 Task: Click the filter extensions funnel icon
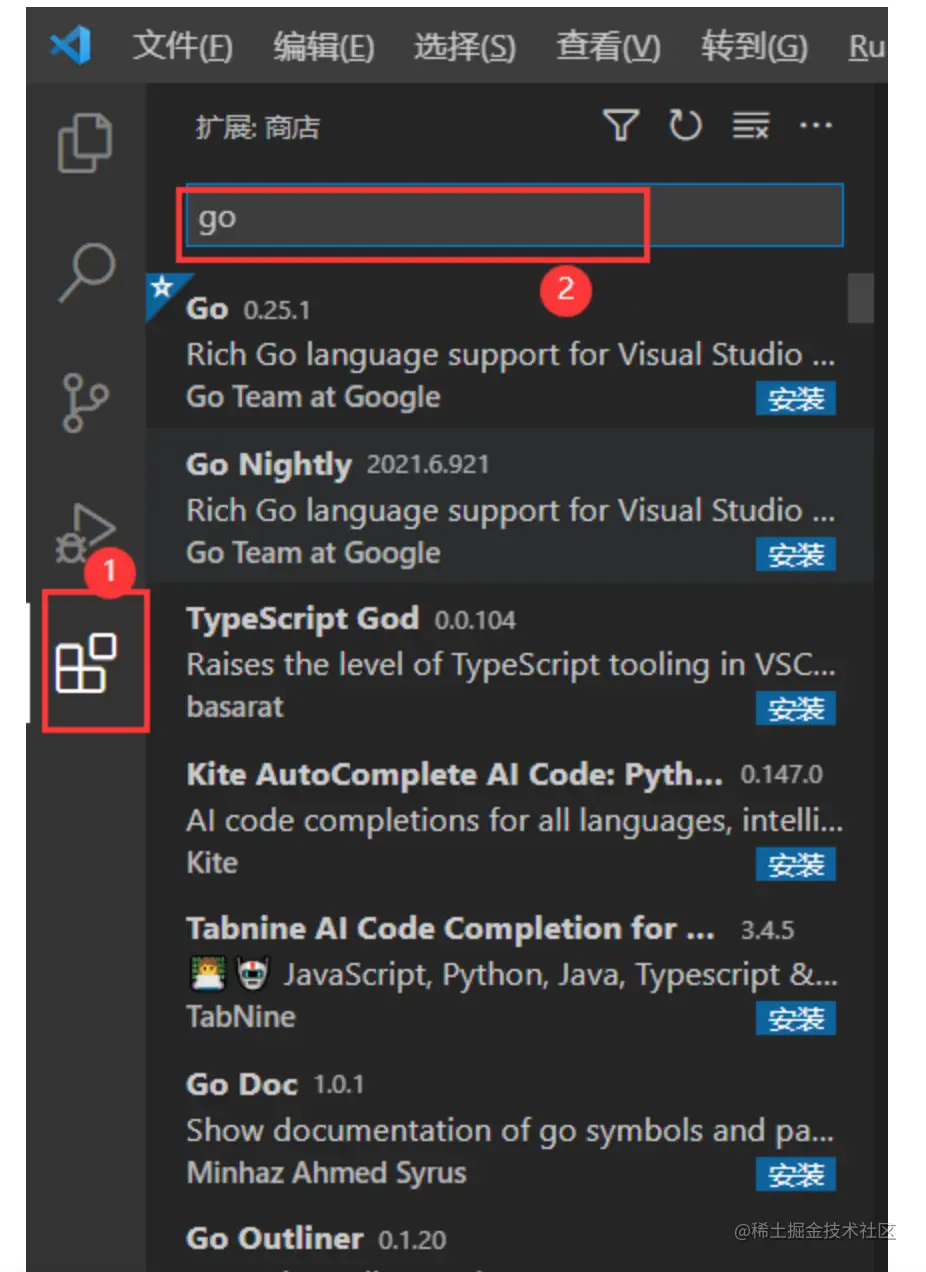click(x=620, y=126)
